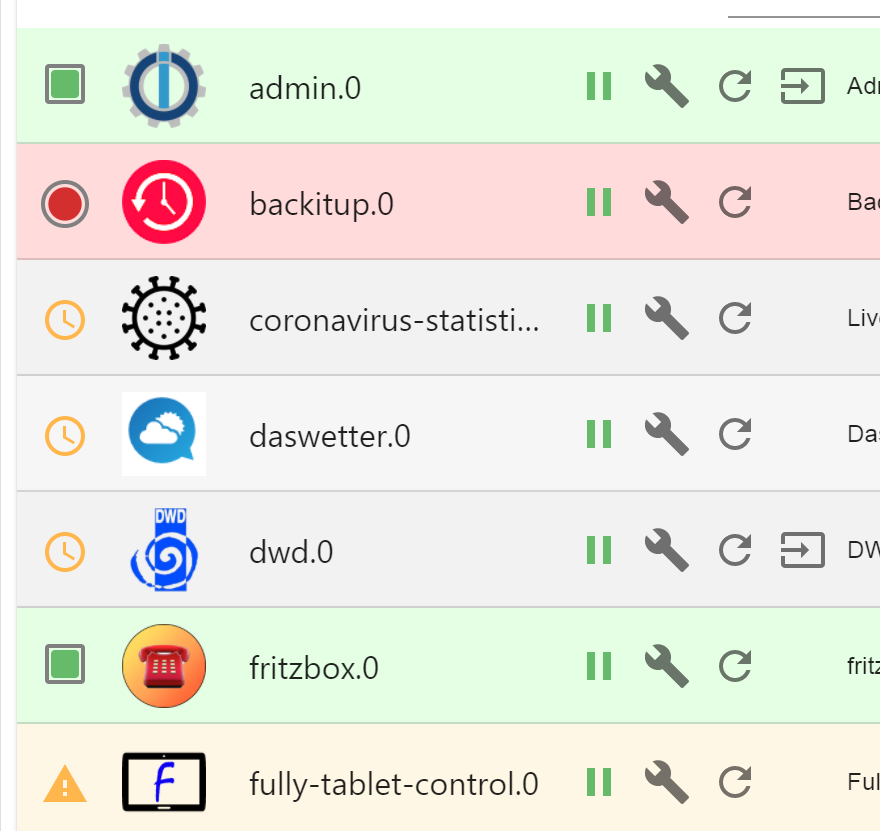The image size is (880, 831).
Task: Click the red status circle of backitup.0
Action: tap(64, 202)
